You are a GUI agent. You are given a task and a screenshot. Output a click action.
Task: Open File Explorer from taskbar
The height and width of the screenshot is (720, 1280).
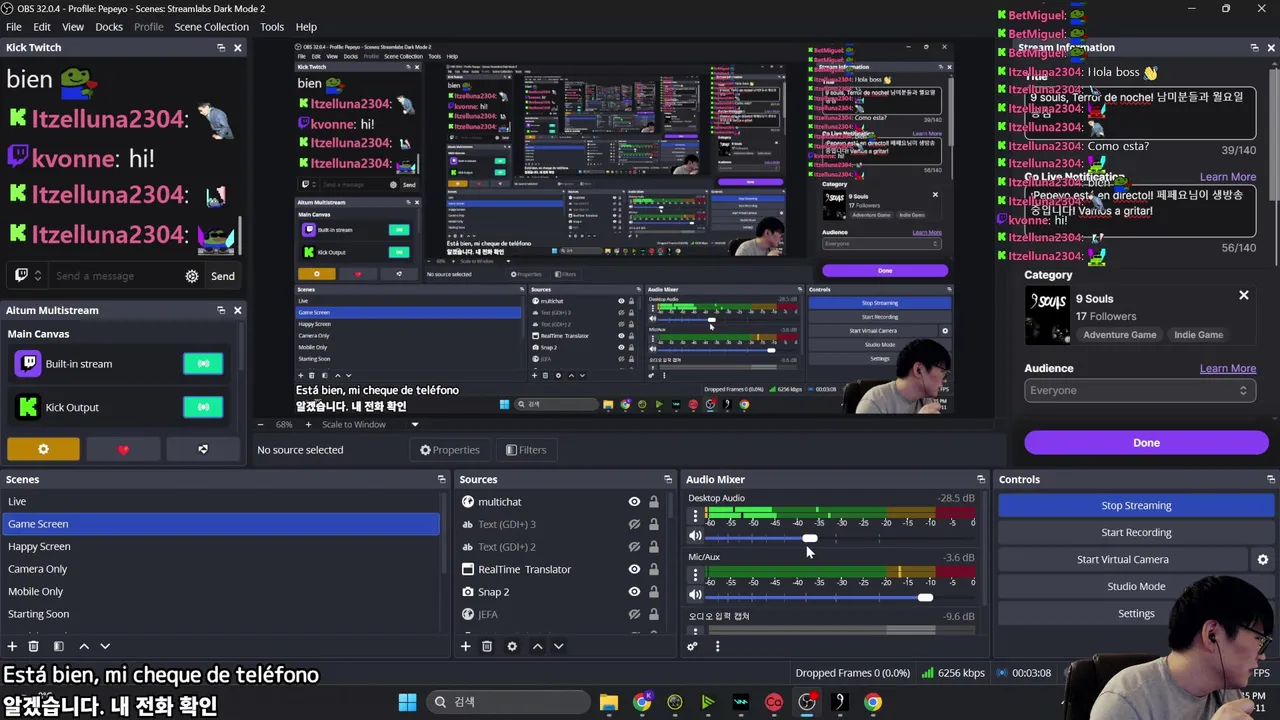pos(609,702)
